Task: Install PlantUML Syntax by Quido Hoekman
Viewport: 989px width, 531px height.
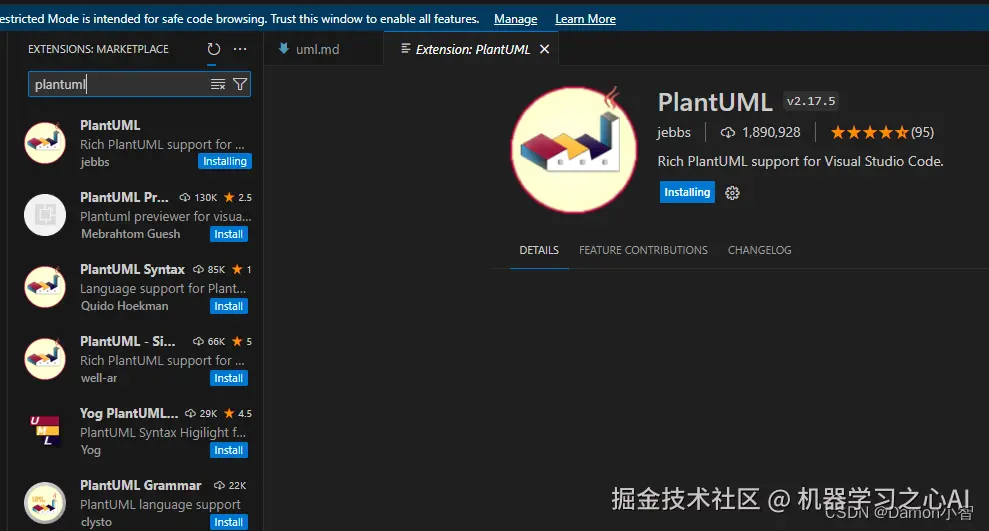Action: tap(228, 306)
